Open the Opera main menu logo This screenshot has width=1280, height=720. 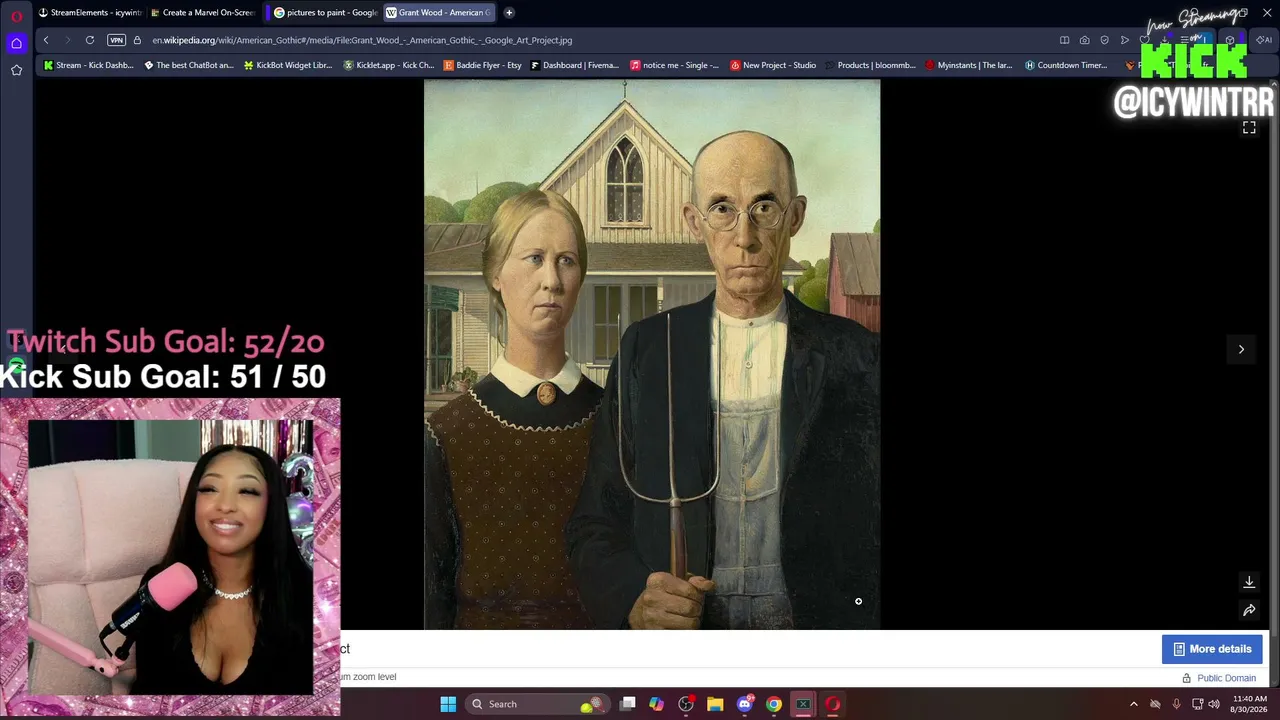16,16
